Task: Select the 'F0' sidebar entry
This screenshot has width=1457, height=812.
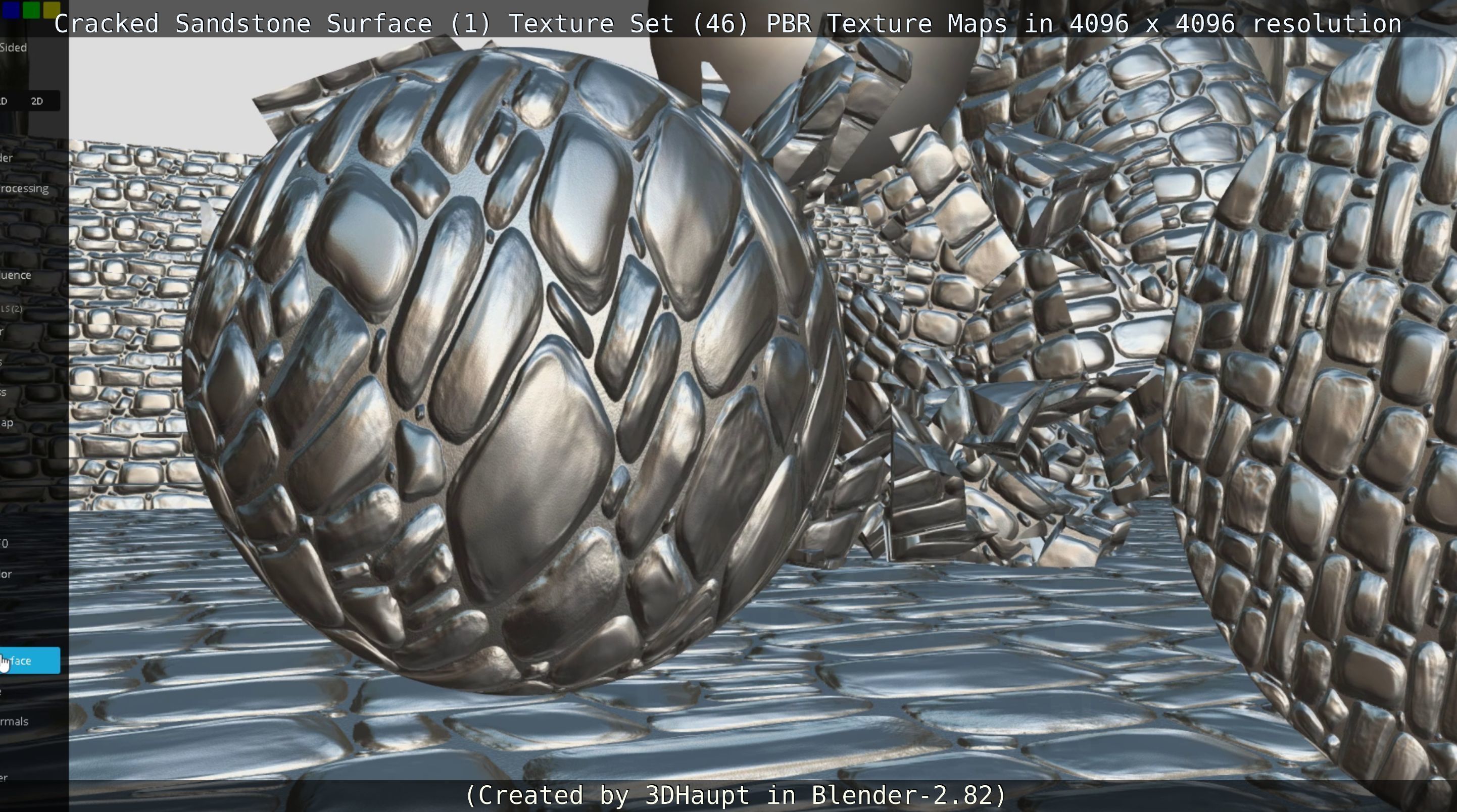Action: [x=5, y=543]
